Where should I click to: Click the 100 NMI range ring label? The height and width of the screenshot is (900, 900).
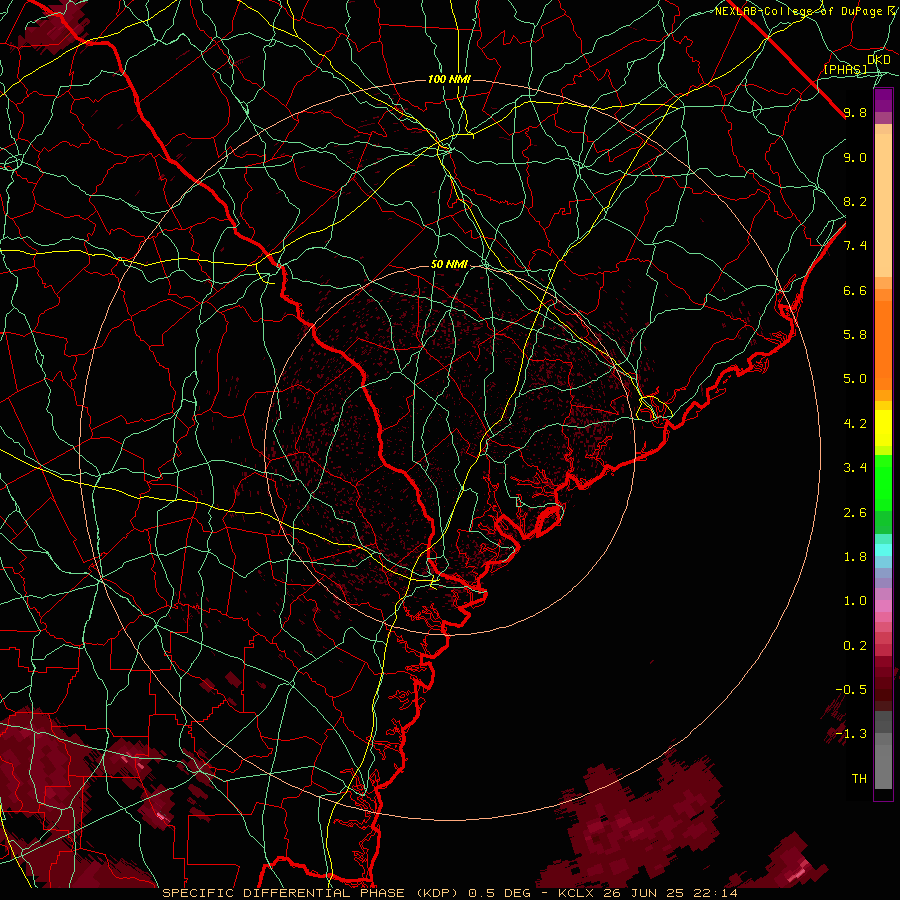449,79
